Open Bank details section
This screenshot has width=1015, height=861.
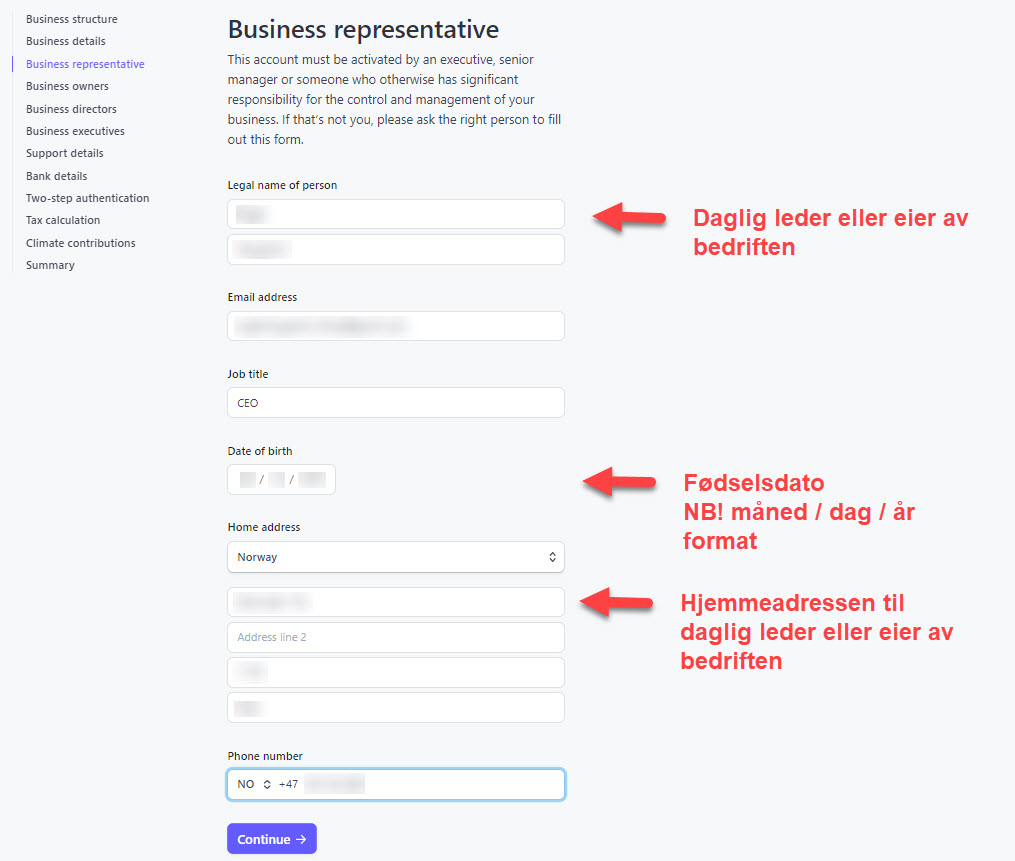click(56, 176)
